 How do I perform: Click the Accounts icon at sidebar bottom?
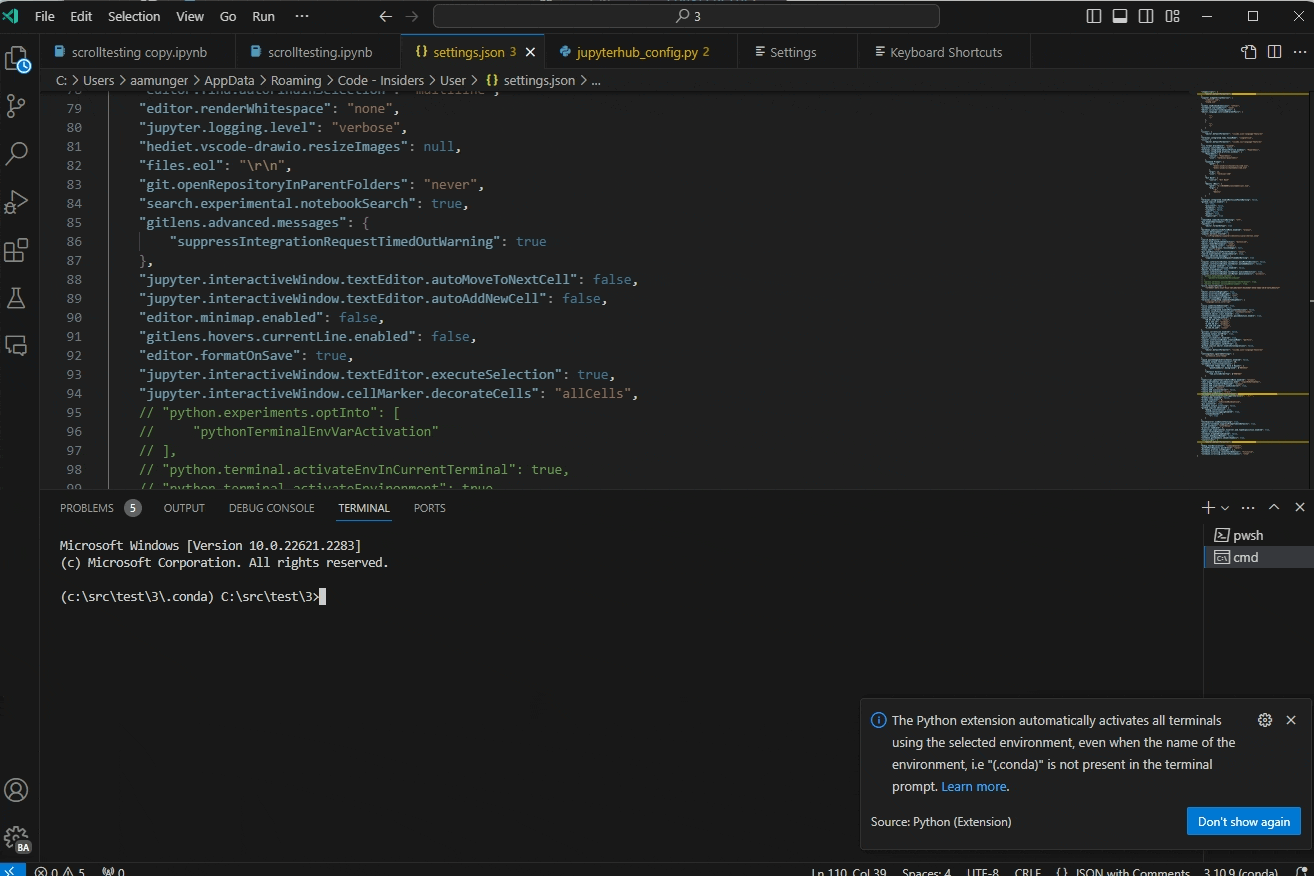(x=16, y=790)
